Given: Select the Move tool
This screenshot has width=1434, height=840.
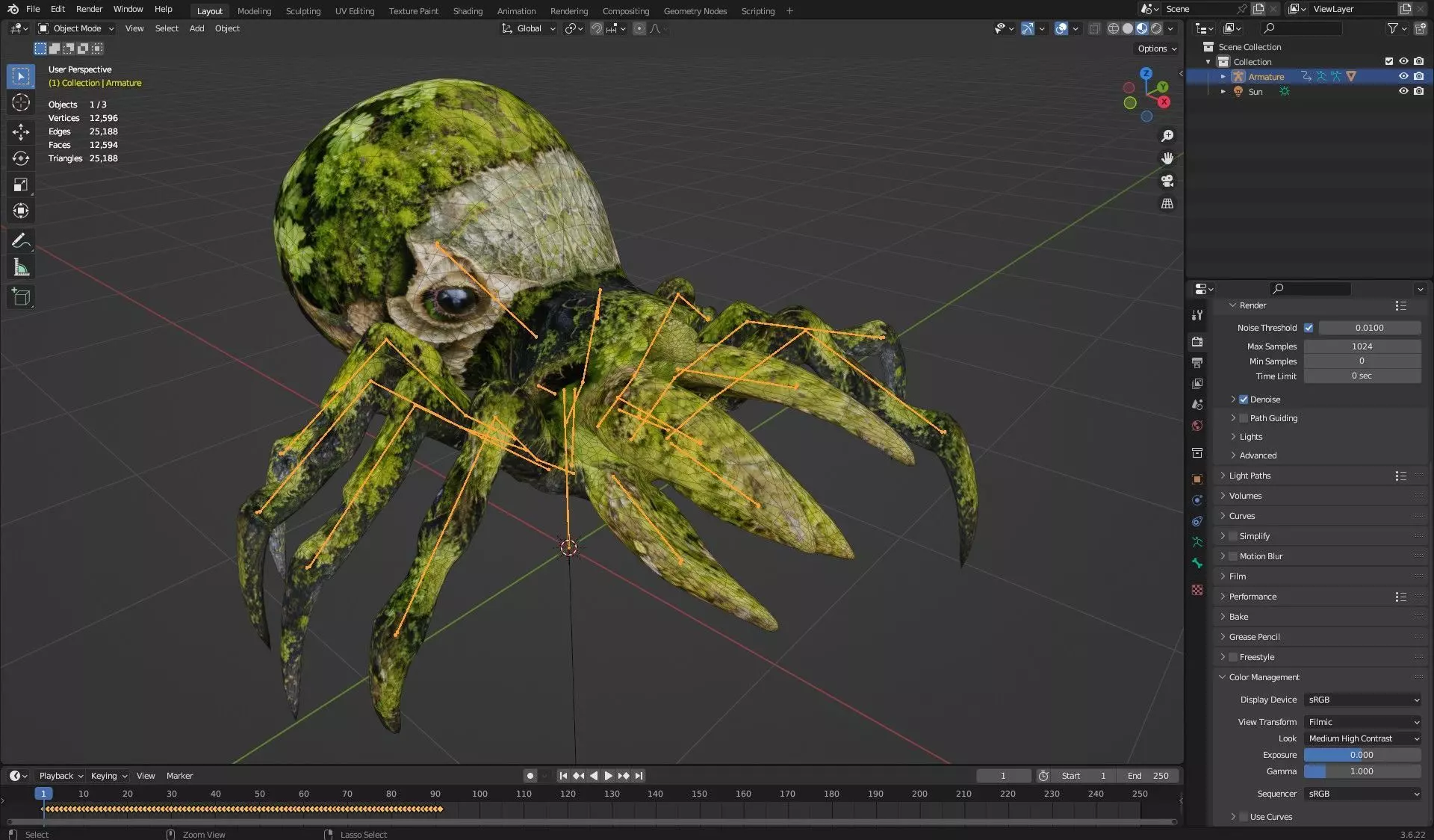Looking at the screenshot, I should coord(21,132).
